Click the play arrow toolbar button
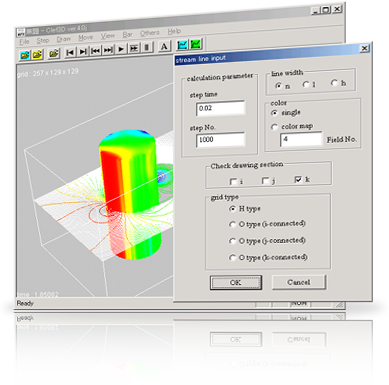This screenshot has width=389, height=385. (121, 49)
